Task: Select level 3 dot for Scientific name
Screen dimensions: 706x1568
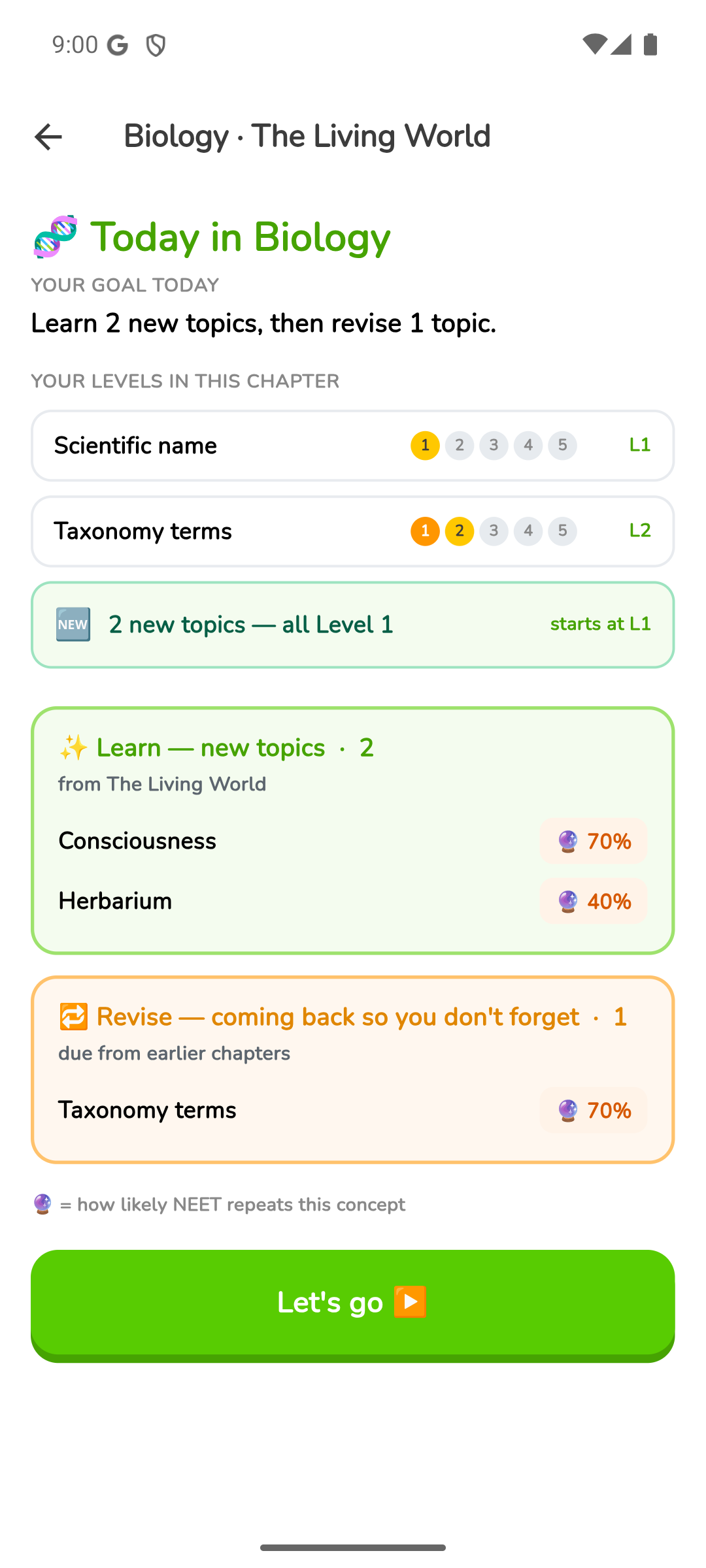Action: coord(494,446)
